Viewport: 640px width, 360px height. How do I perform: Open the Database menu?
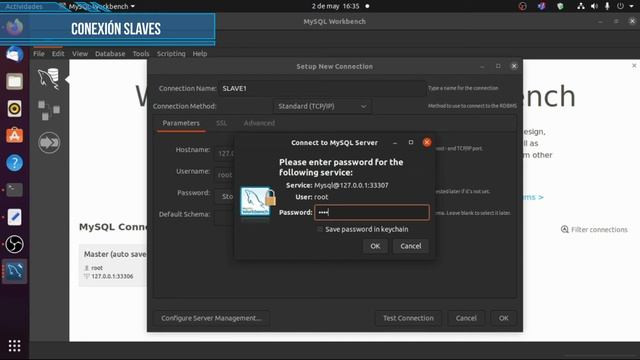(110, 53)
